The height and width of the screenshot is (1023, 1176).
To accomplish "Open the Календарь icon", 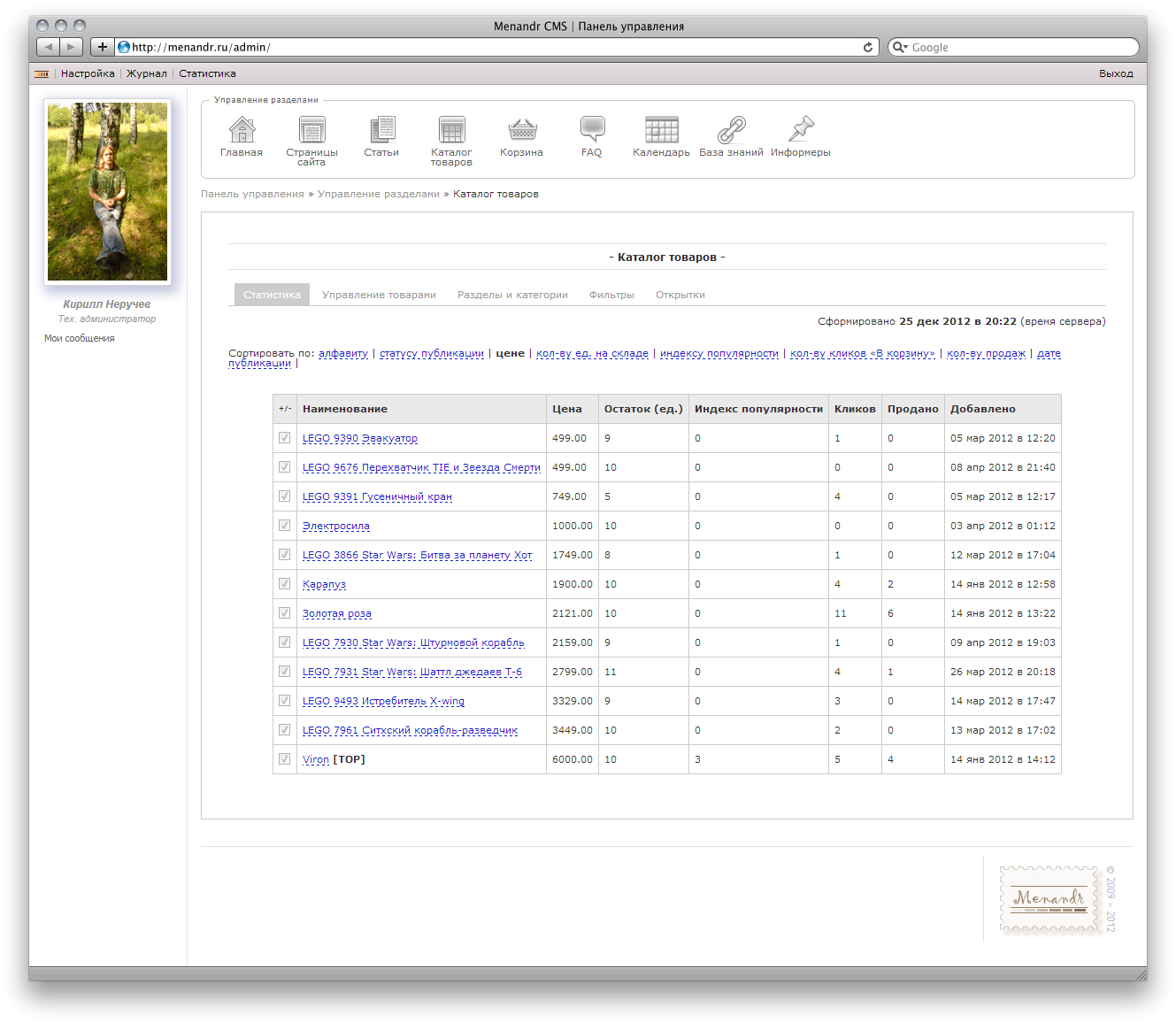I will (660, 133).
